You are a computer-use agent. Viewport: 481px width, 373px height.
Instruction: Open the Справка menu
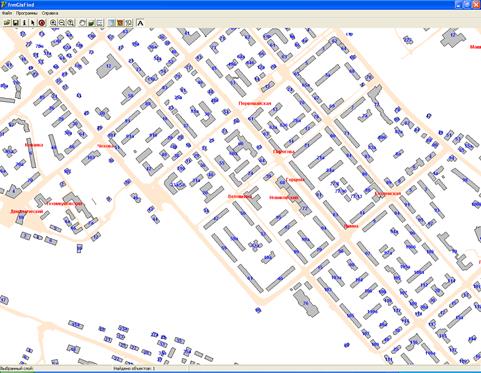click(x=50, y=13)
